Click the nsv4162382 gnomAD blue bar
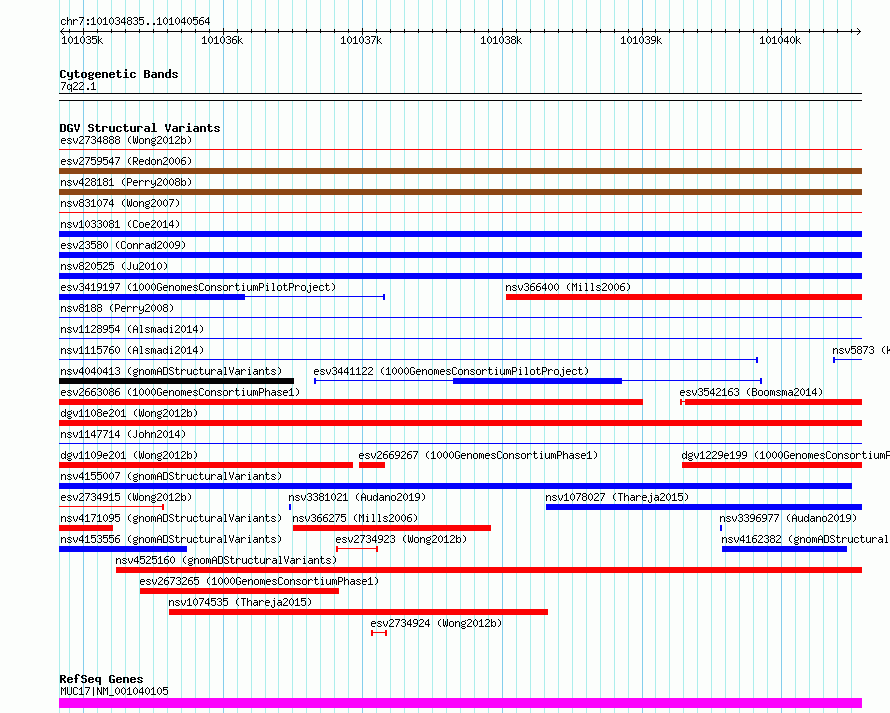Viewport: 890px width, 713px height. click(x=784, y=549)
